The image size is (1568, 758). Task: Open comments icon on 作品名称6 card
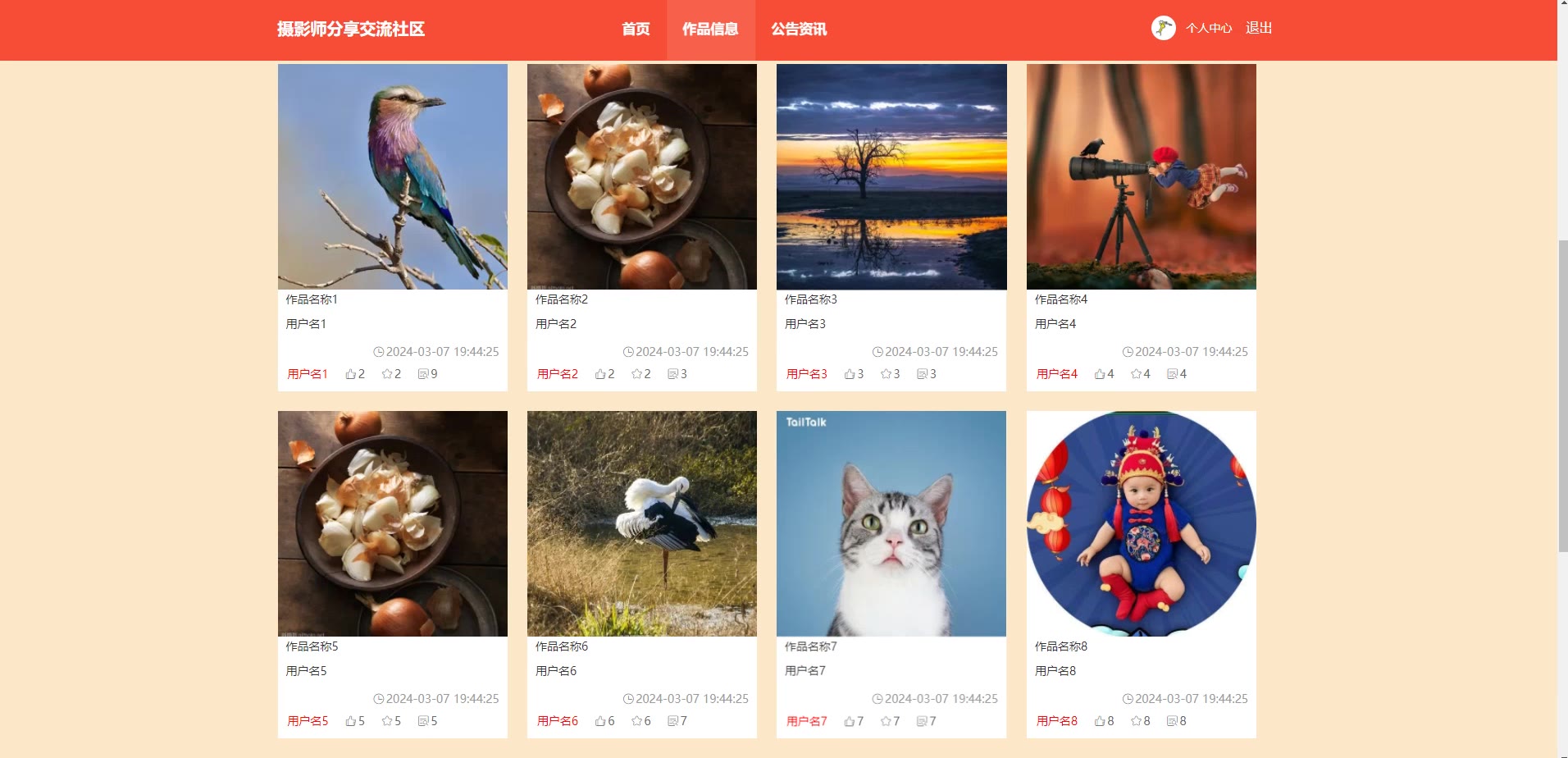[672, 721]
